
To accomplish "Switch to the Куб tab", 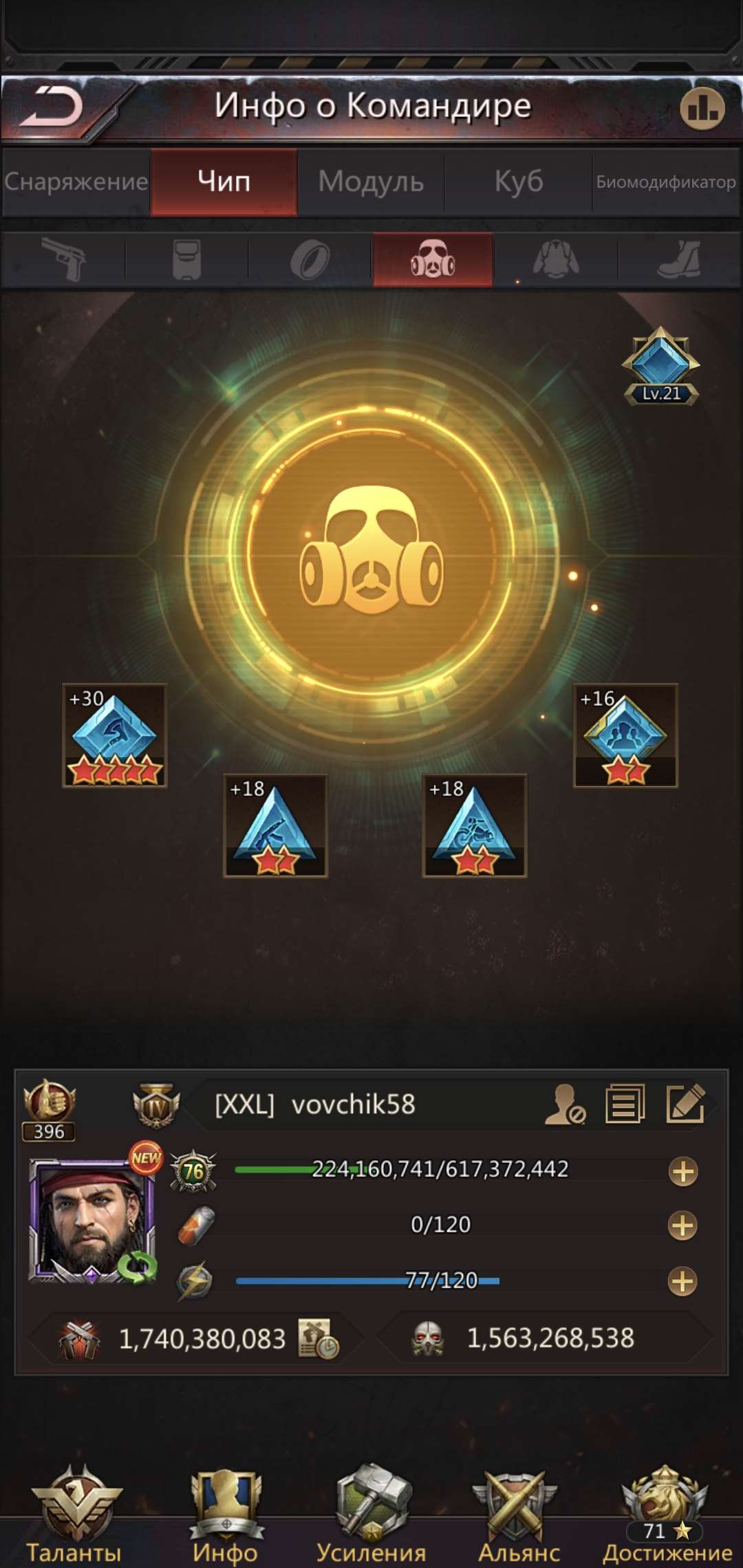I will [519, 182].
